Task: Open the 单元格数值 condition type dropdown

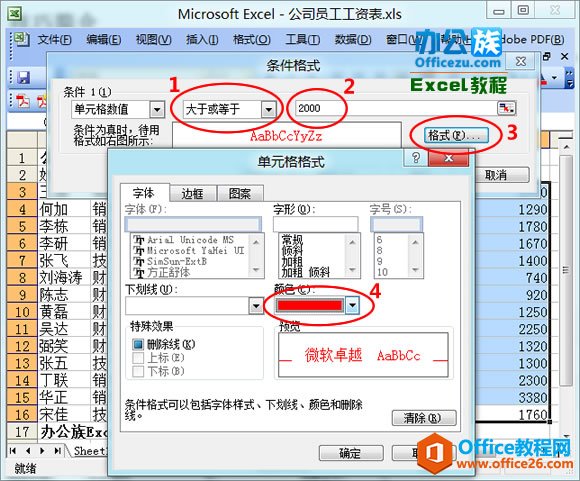Action: pos(157,110)
